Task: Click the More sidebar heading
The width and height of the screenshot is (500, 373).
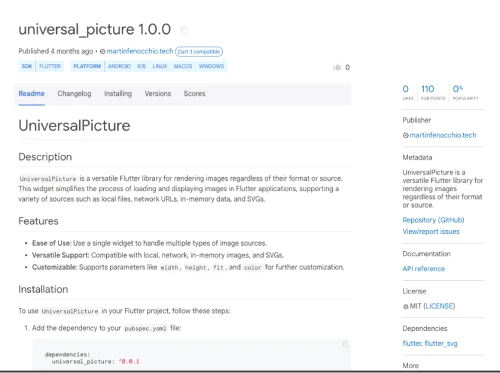Action: coord(410,365)
